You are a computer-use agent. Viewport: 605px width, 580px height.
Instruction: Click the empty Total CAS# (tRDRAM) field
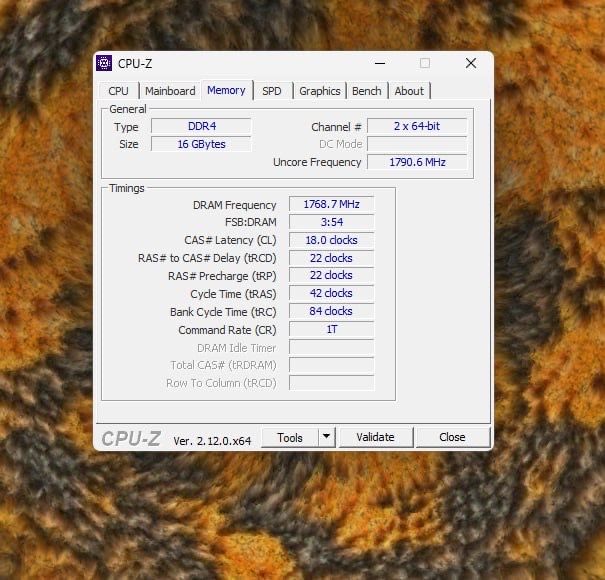pos(331,365)
